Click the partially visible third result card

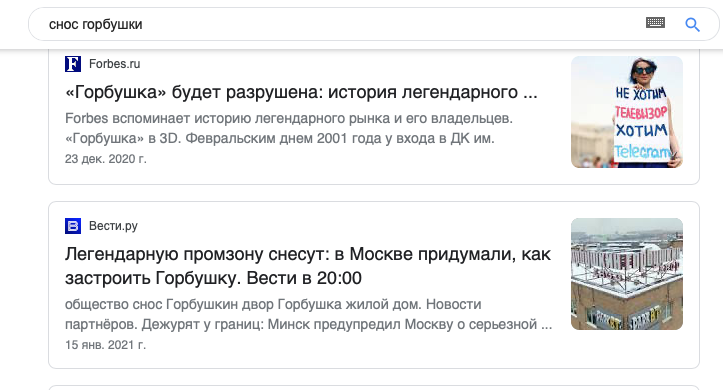click(x=373, y=388)
